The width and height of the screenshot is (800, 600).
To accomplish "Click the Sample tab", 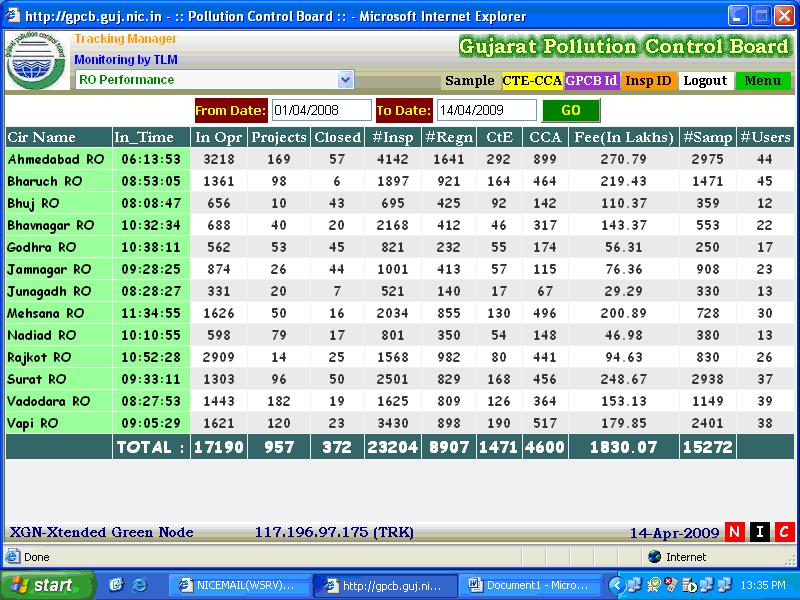I will click(469, 81).
